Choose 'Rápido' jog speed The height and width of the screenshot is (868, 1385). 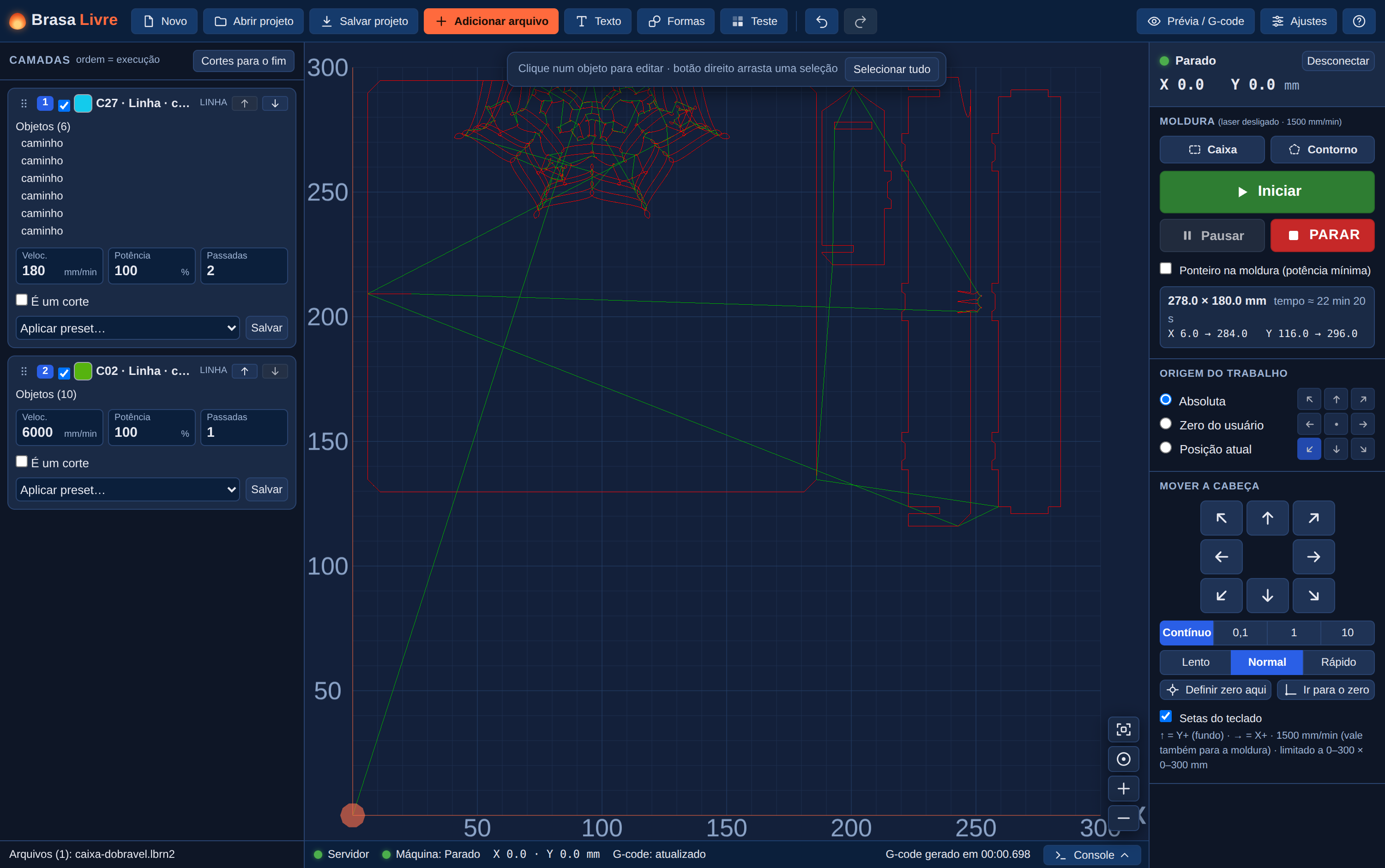click(1338, 663)
